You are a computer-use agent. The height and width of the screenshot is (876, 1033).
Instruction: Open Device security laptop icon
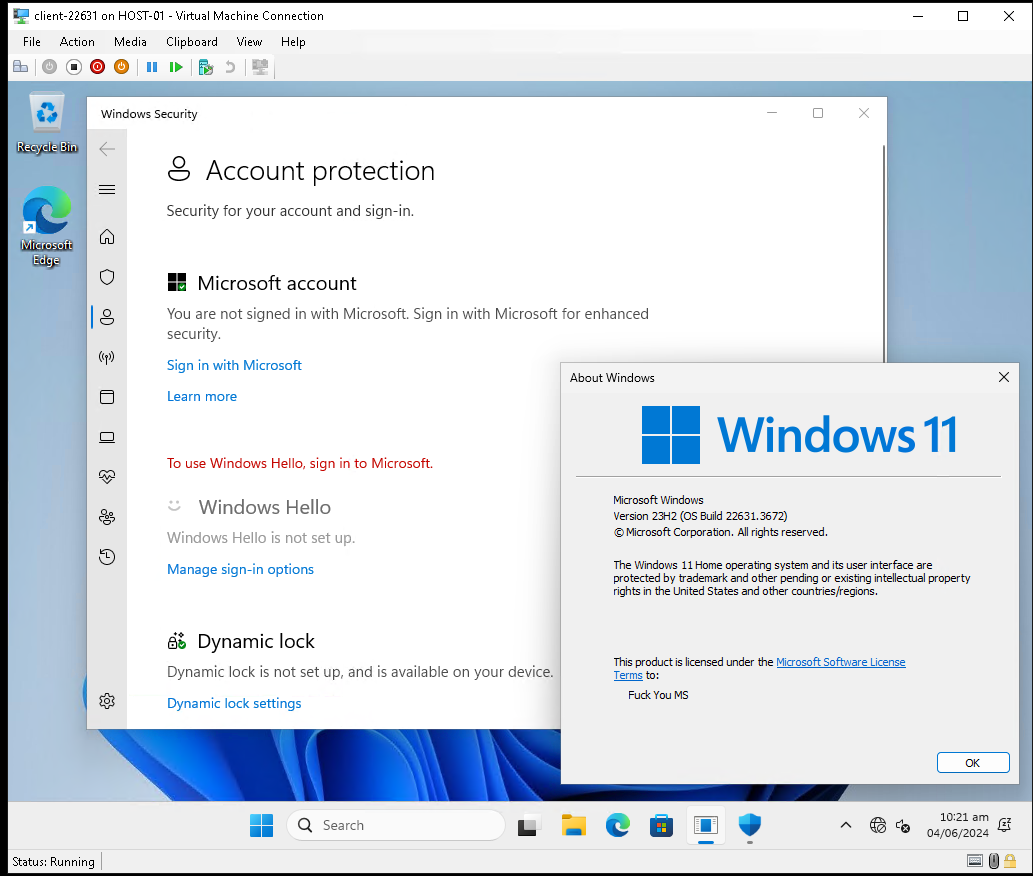pyautogui.click(x=107, y=437)
